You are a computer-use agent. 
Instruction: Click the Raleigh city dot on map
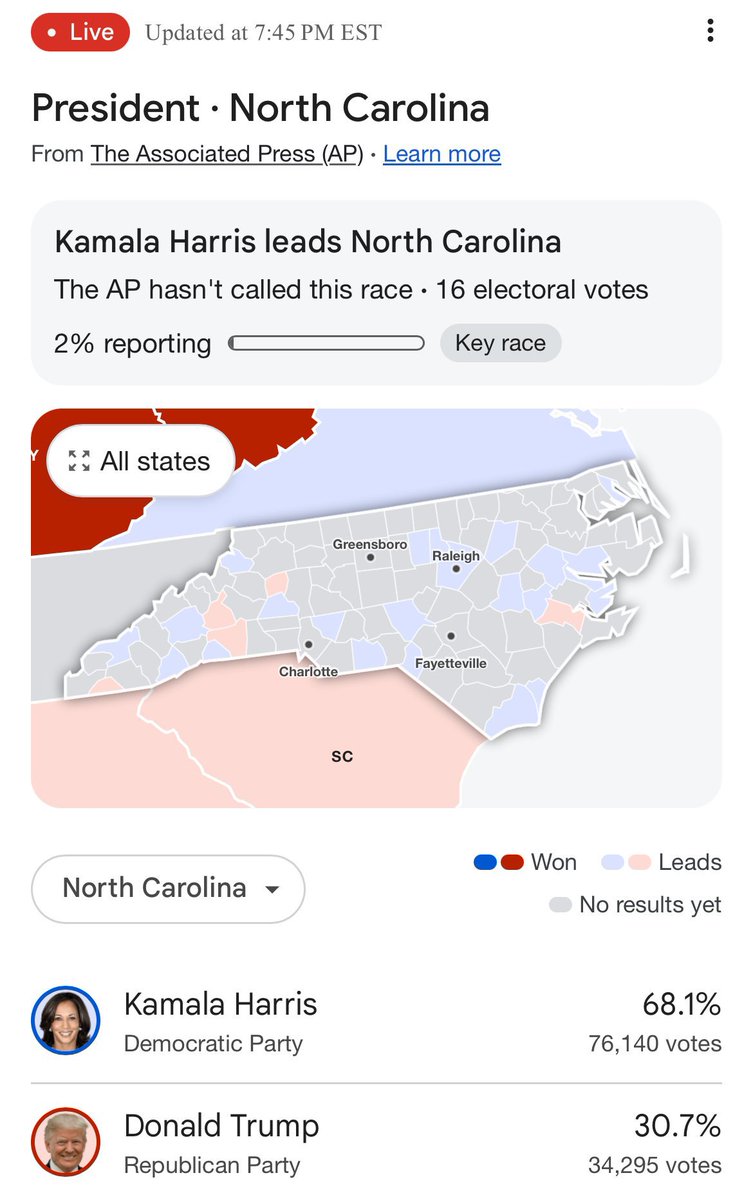click(455, 570)
